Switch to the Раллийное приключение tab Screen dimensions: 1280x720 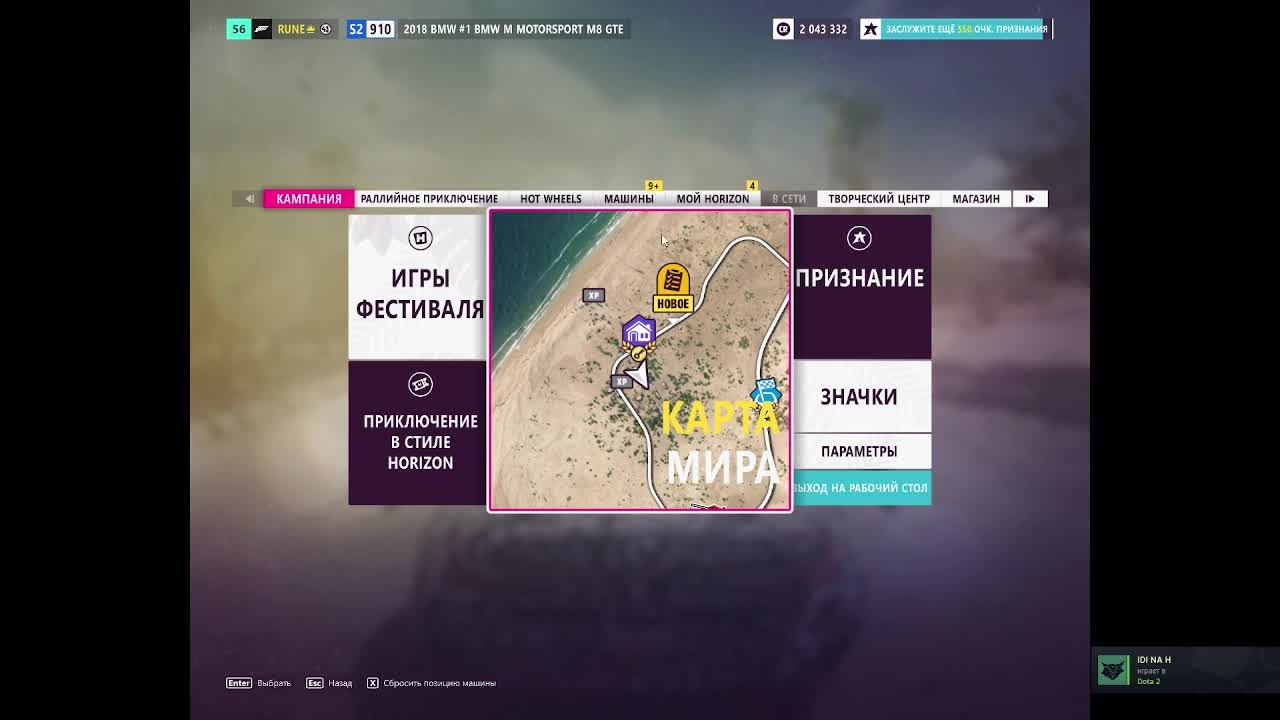429,198
